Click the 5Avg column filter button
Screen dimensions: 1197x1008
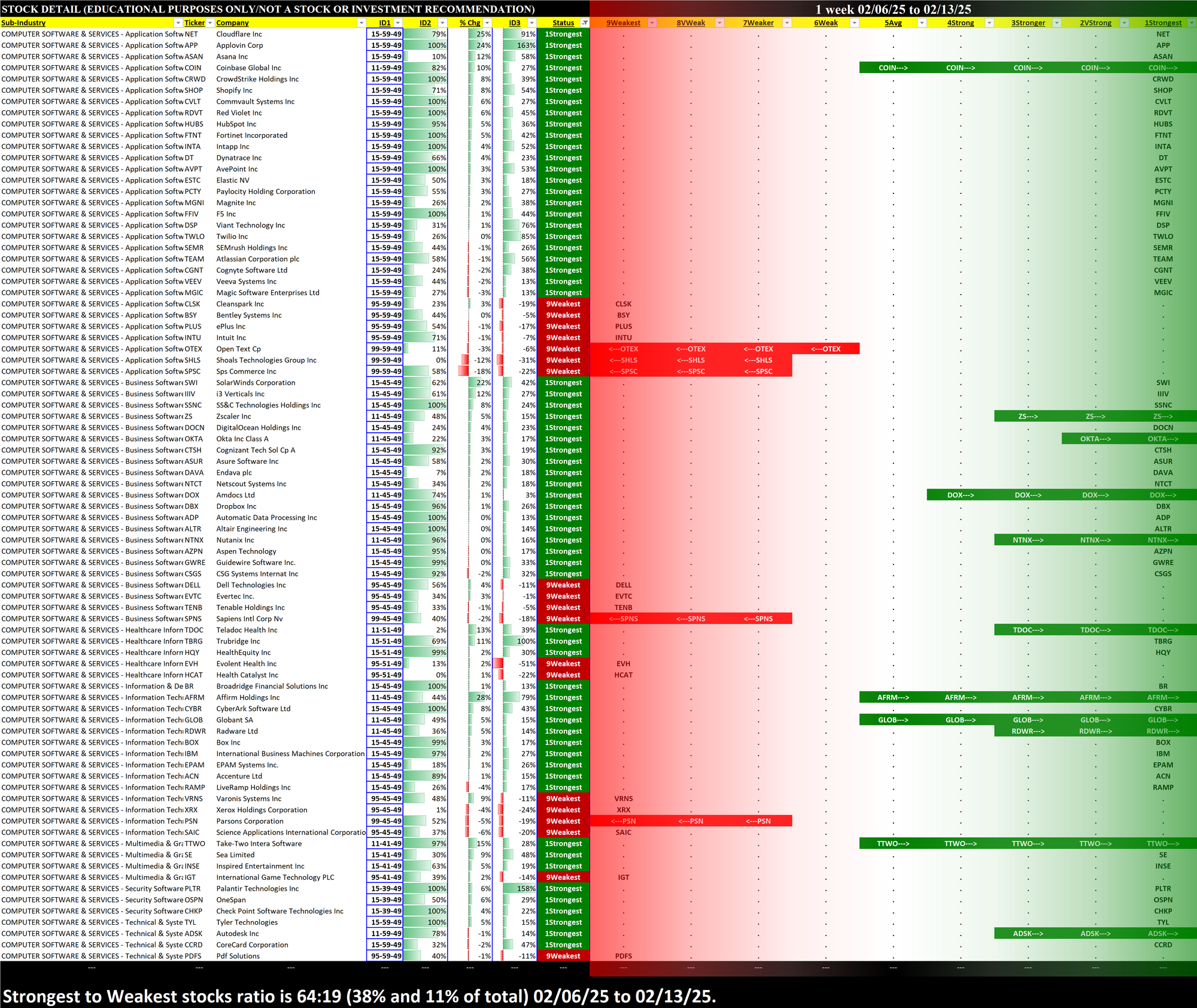tap(922, 23)
